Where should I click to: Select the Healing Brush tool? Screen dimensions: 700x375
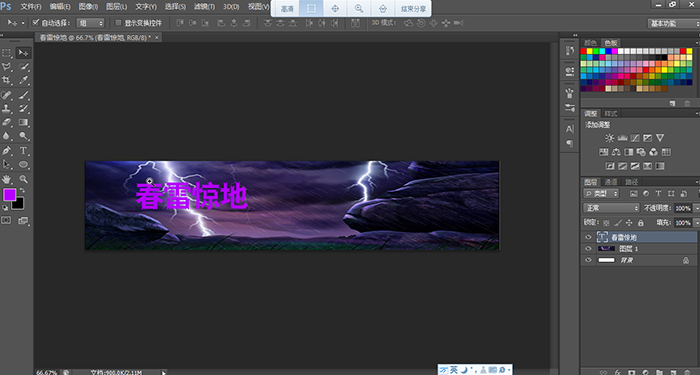click(x=7, y=95)
